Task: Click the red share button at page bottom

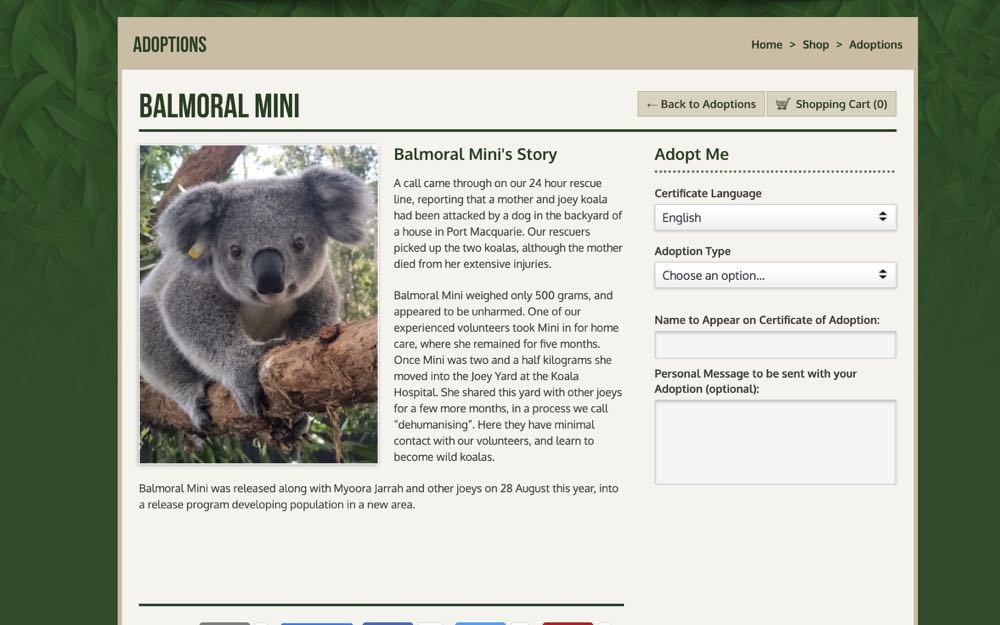Action: coord(567,622)
